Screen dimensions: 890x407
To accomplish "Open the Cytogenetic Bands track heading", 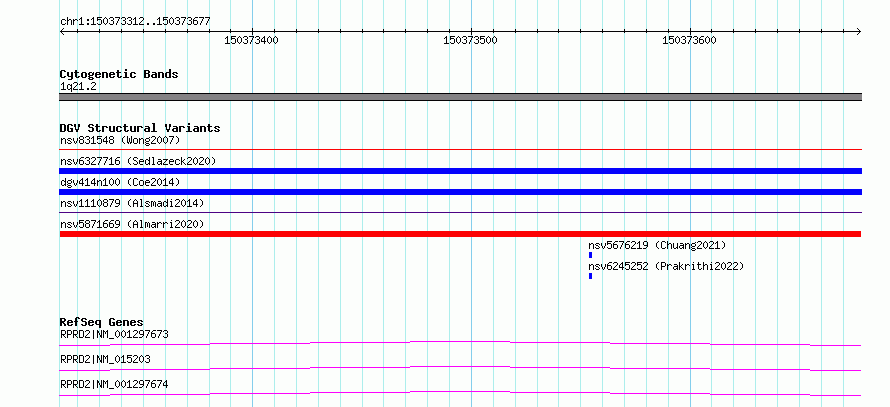I will click(119, 74).
